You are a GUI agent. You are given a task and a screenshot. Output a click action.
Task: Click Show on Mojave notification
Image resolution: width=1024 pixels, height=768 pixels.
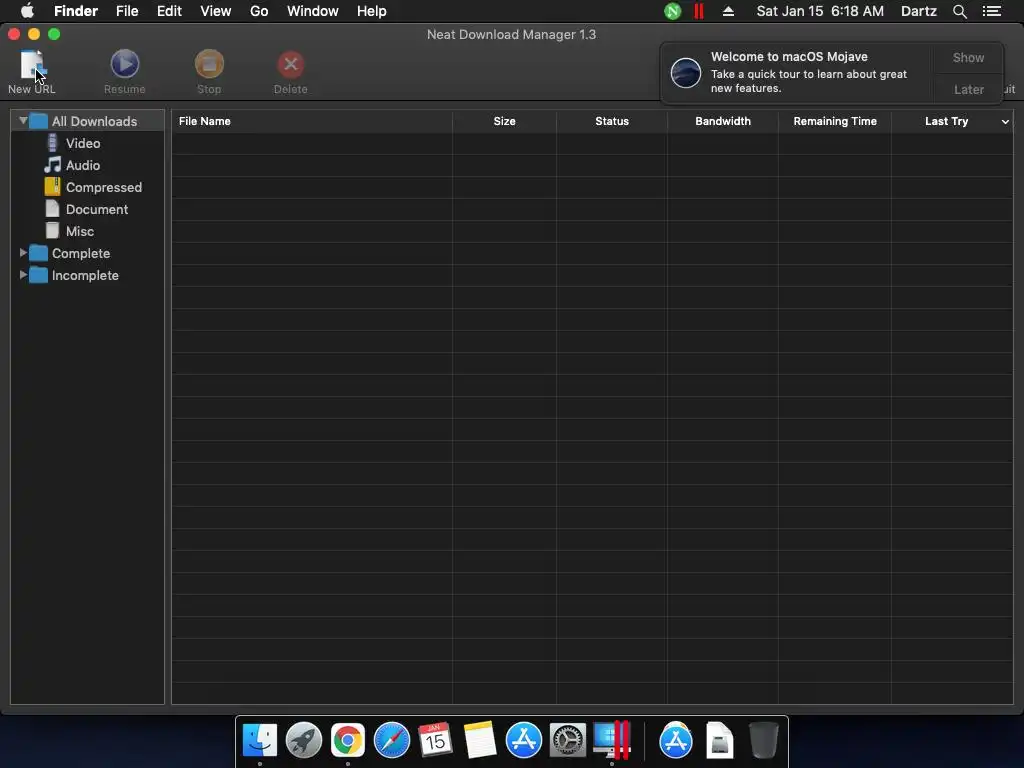tap(968, 57)
